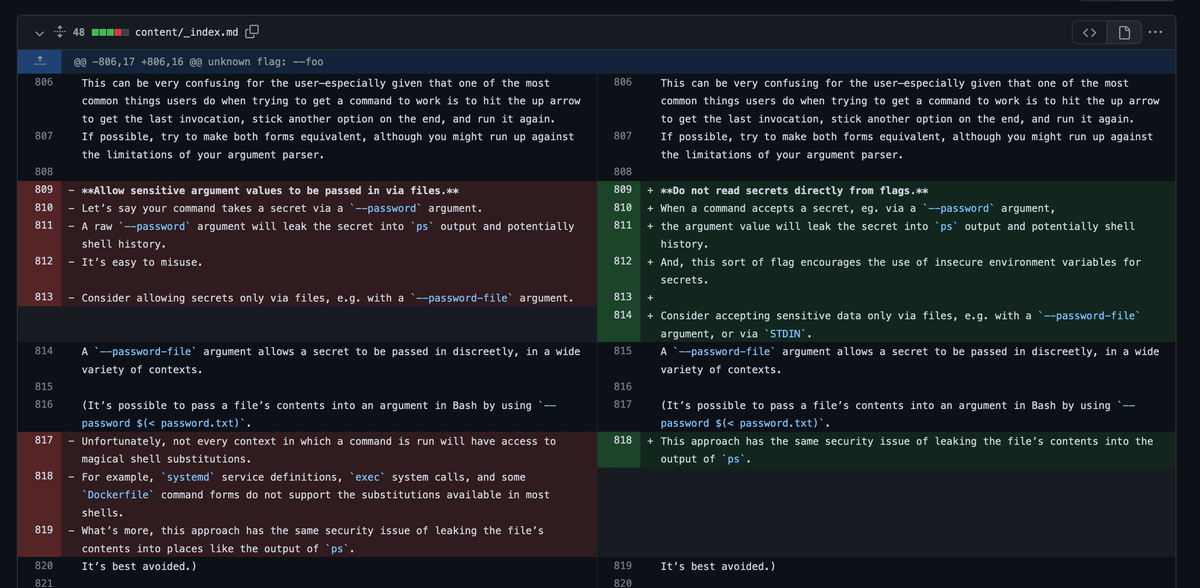Viewport: 1200px width, 588px height.
Task: Select deleted line number 809 on left
Action: pos(43,190)
